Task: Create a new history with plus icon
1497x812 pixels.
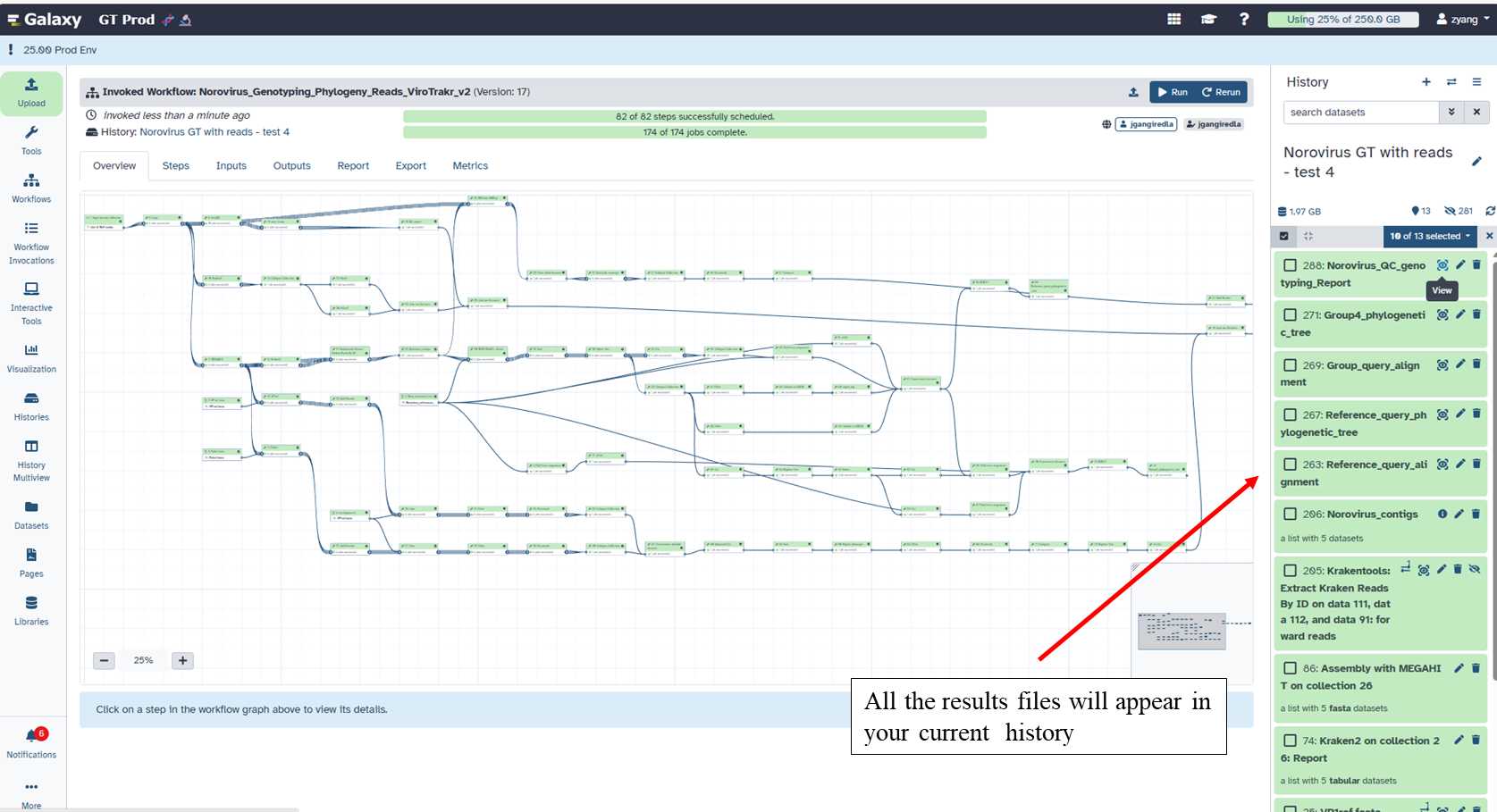Action: pyautogui.click(x=1426, y=82)
